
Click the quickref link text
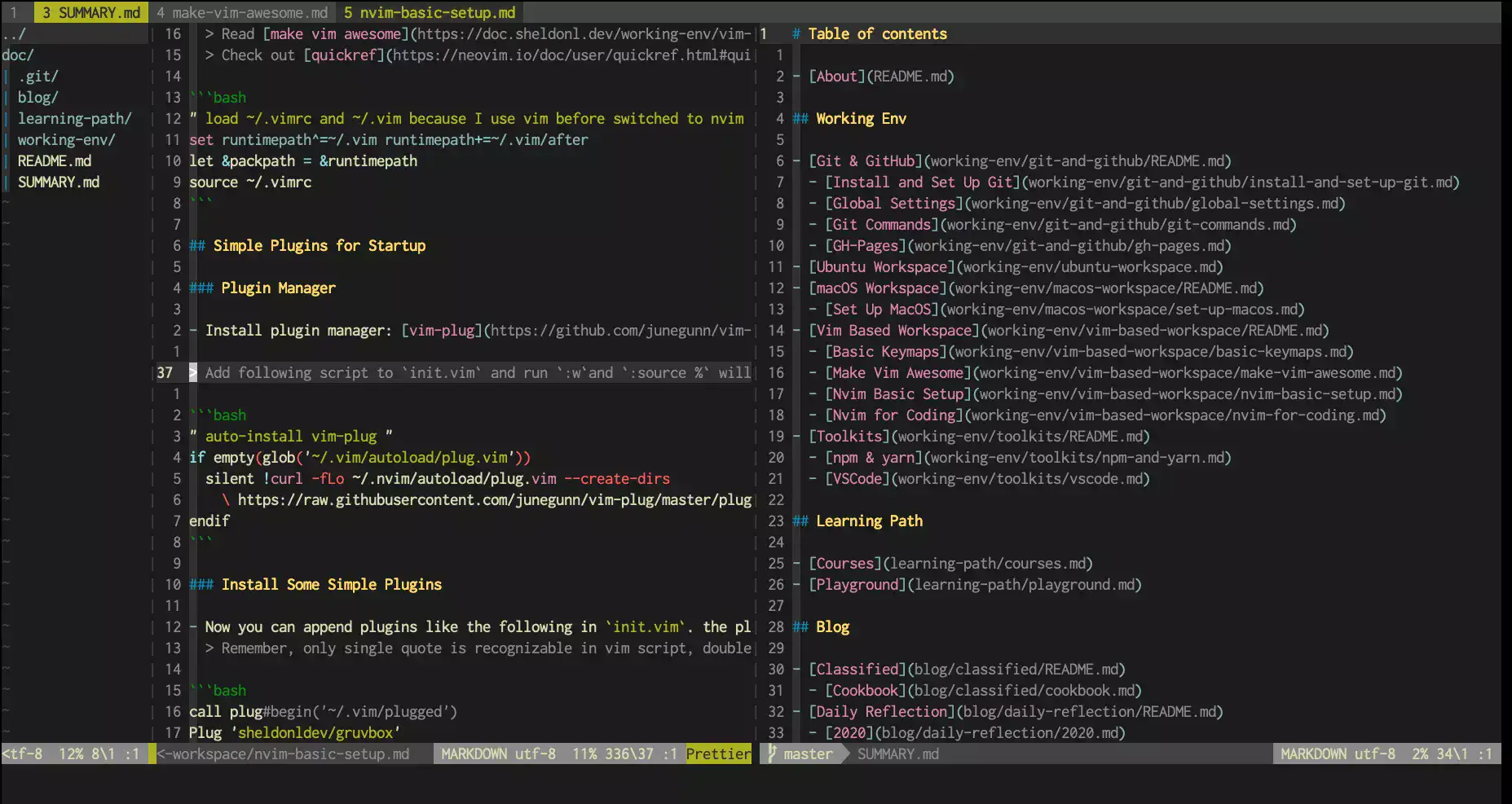(x=344, y=55)
